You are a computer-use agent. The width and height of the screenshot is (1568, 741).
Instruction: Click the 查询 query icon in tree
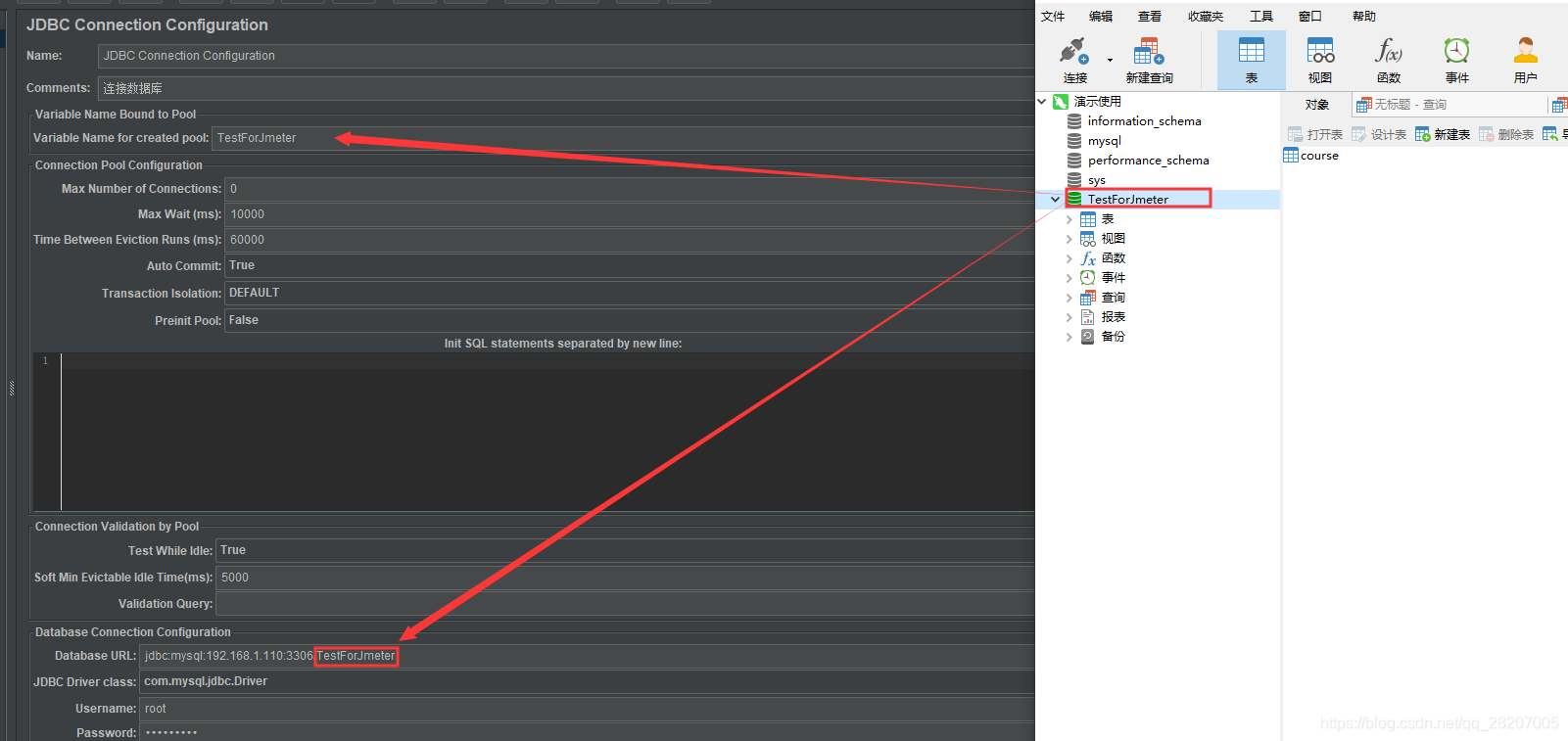pos(1088,298)
